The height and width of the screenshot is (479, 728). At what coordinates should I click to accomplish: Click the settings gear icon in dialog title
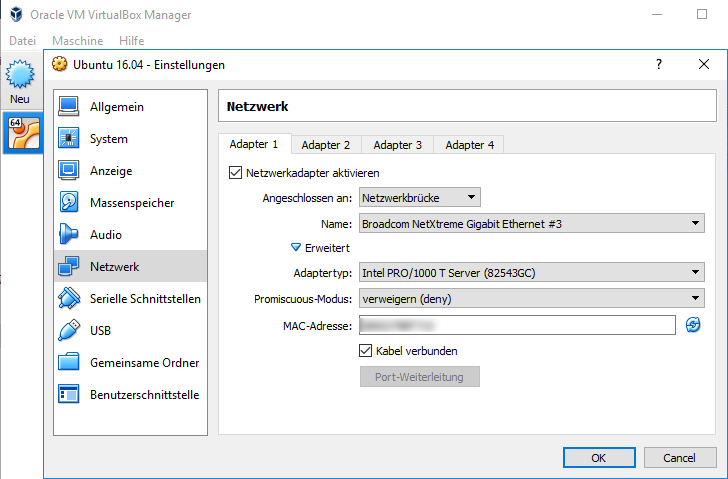click(x=59, y=64)
